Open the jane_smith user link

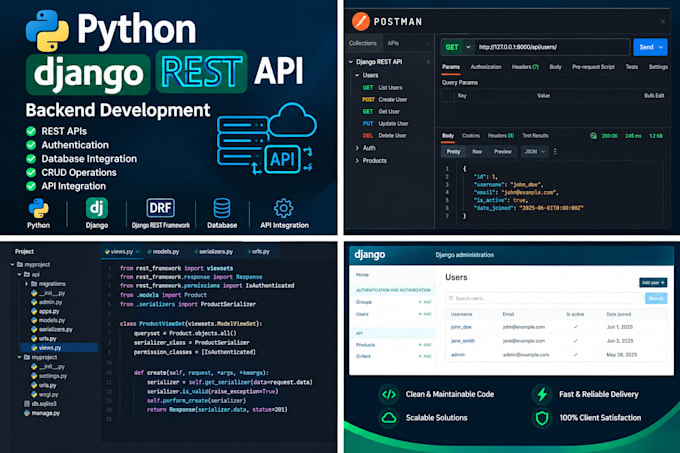coord(462,341)
